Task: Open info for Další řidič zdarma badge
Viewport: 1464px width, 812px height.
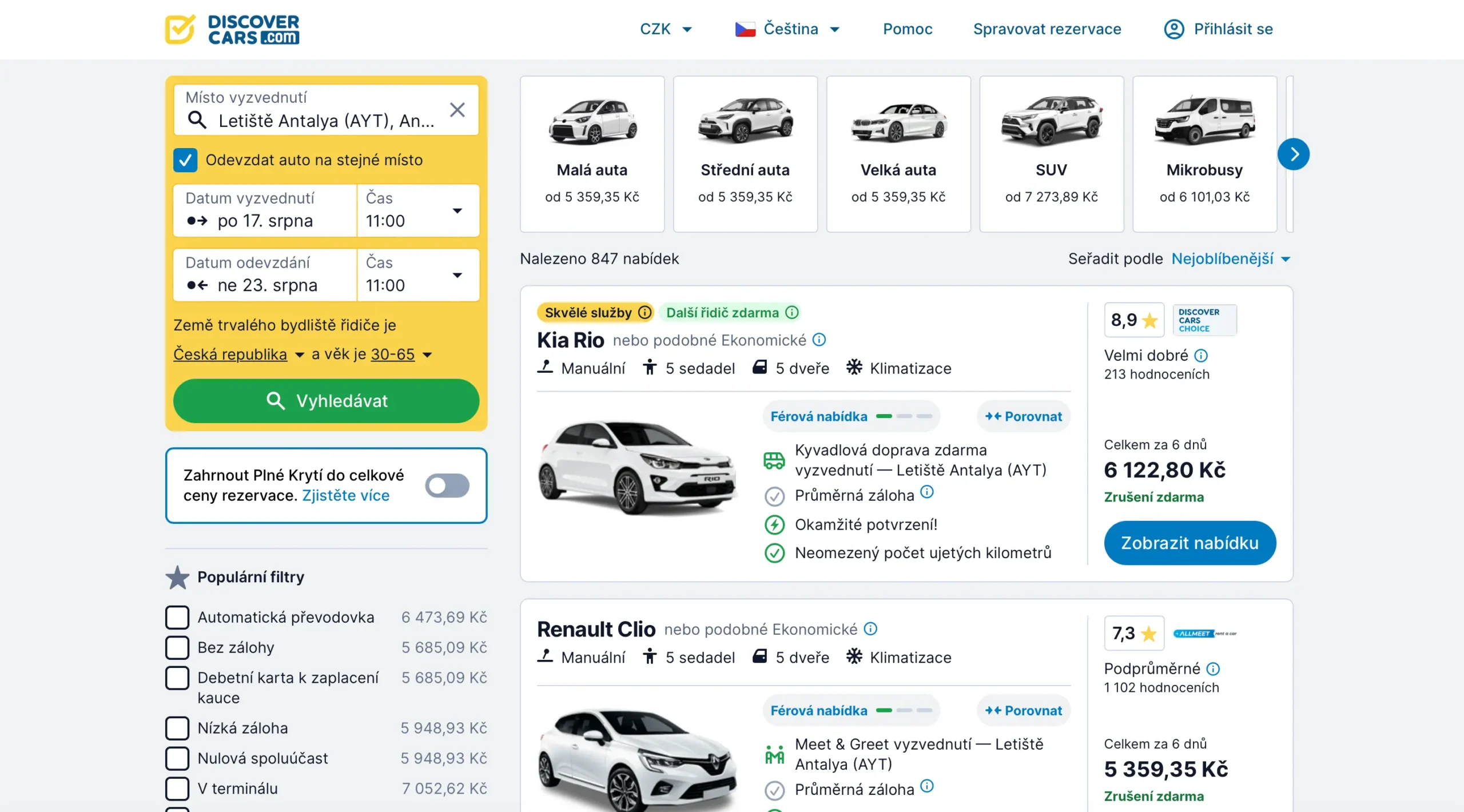Action: [x=791, y=312]
